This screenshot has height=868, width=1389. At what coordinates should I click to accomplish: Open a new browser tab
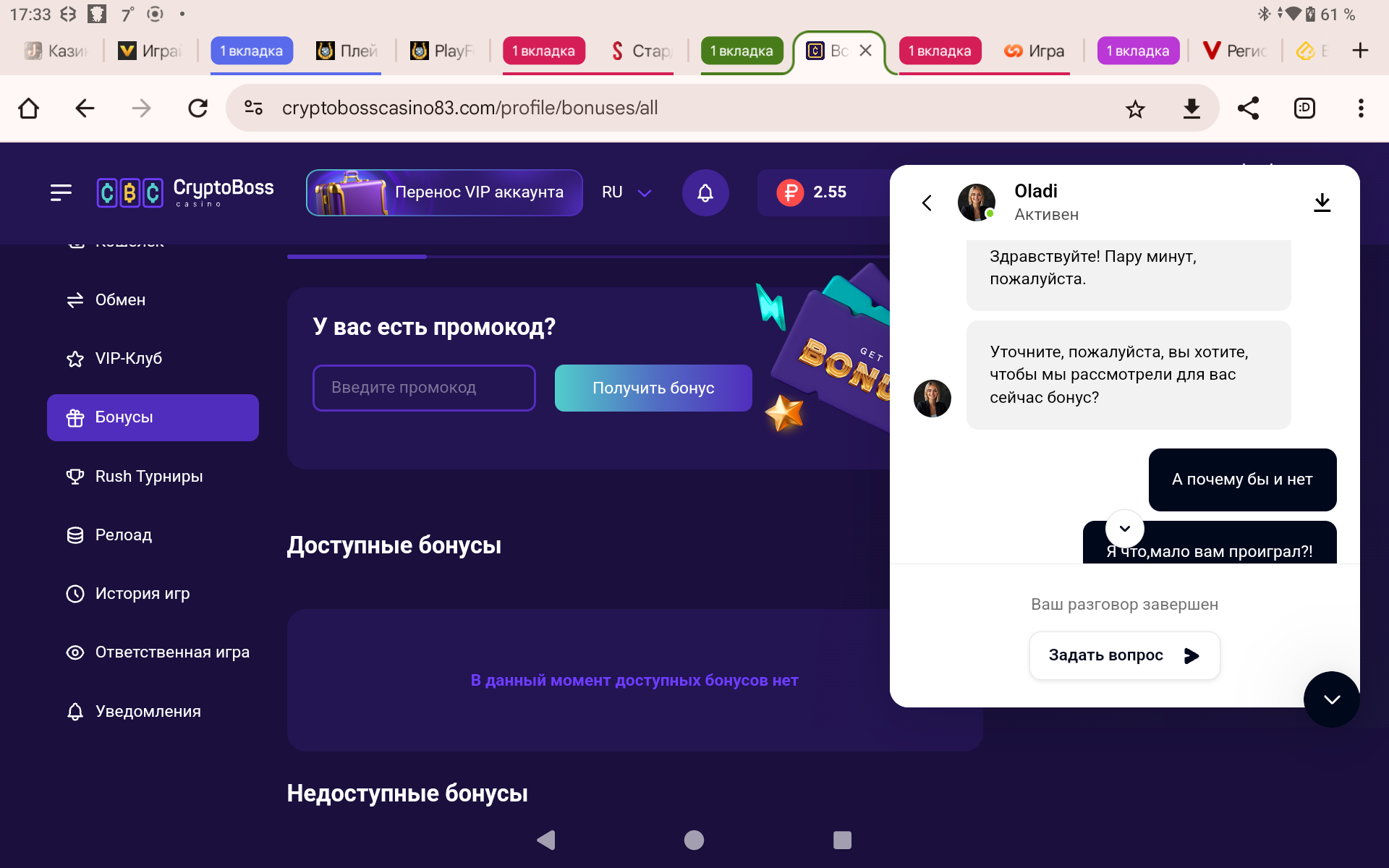[1360, 51]
